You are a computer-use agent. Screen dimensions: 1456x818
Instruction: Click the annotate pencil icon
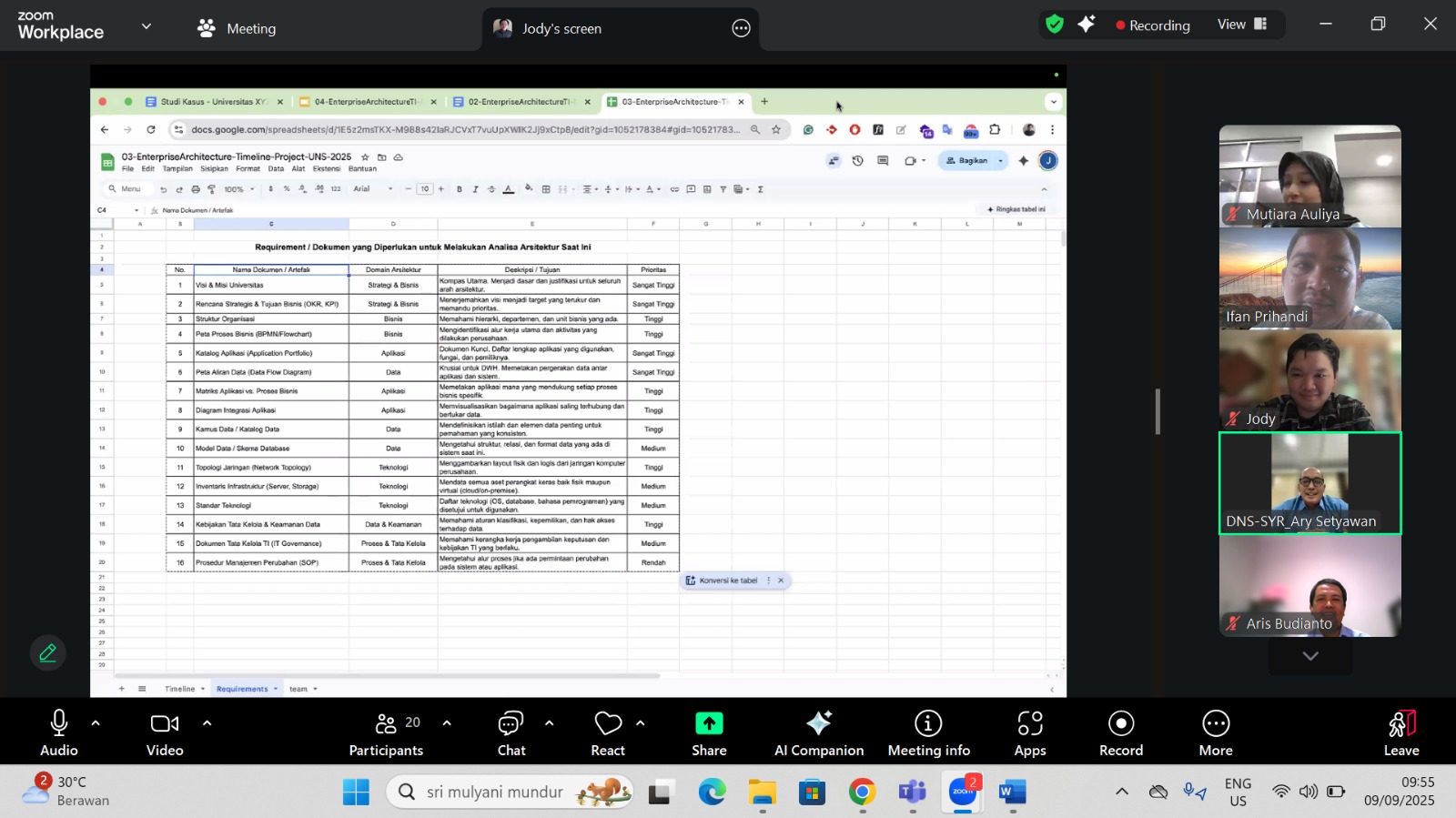pos(47,652)
